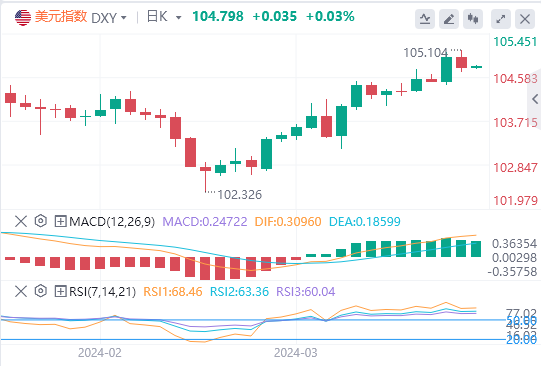
Task: Open RSI indicator settings gear
Action: (41, 291)
